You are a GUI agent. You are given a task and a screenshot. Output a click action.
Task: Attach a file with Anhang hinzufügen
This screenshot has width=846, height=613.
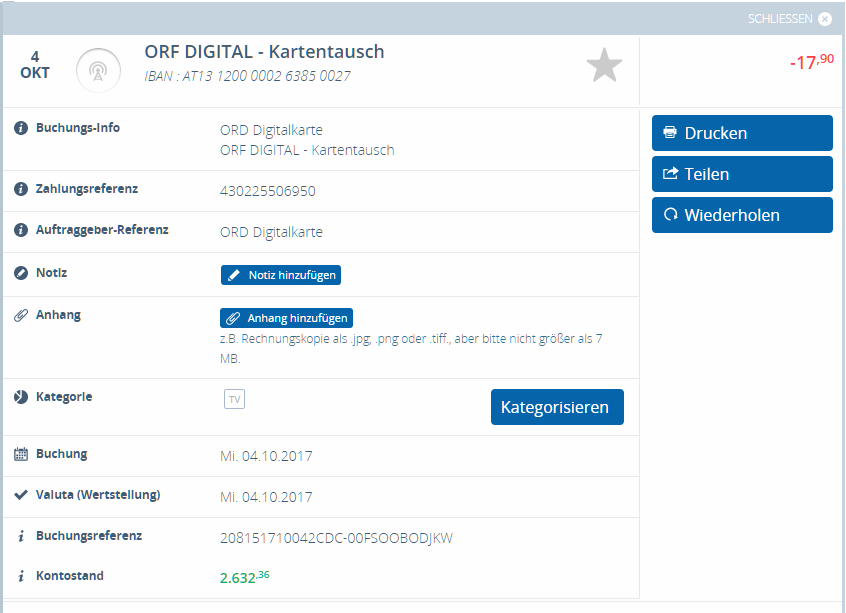coord(286,318)
